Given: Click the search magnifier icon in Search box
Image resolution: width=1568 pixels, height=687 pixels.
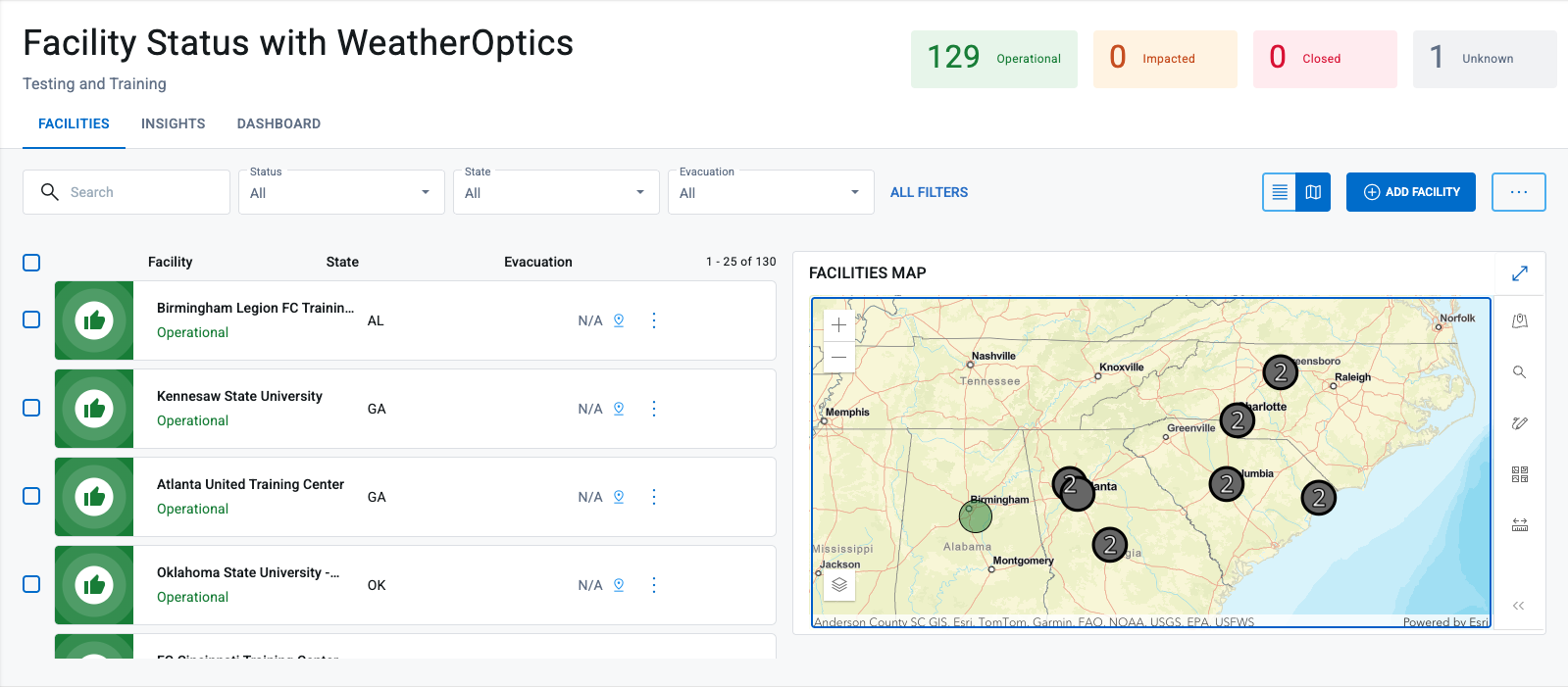Looking at the screenshot, I should [50, 192].
